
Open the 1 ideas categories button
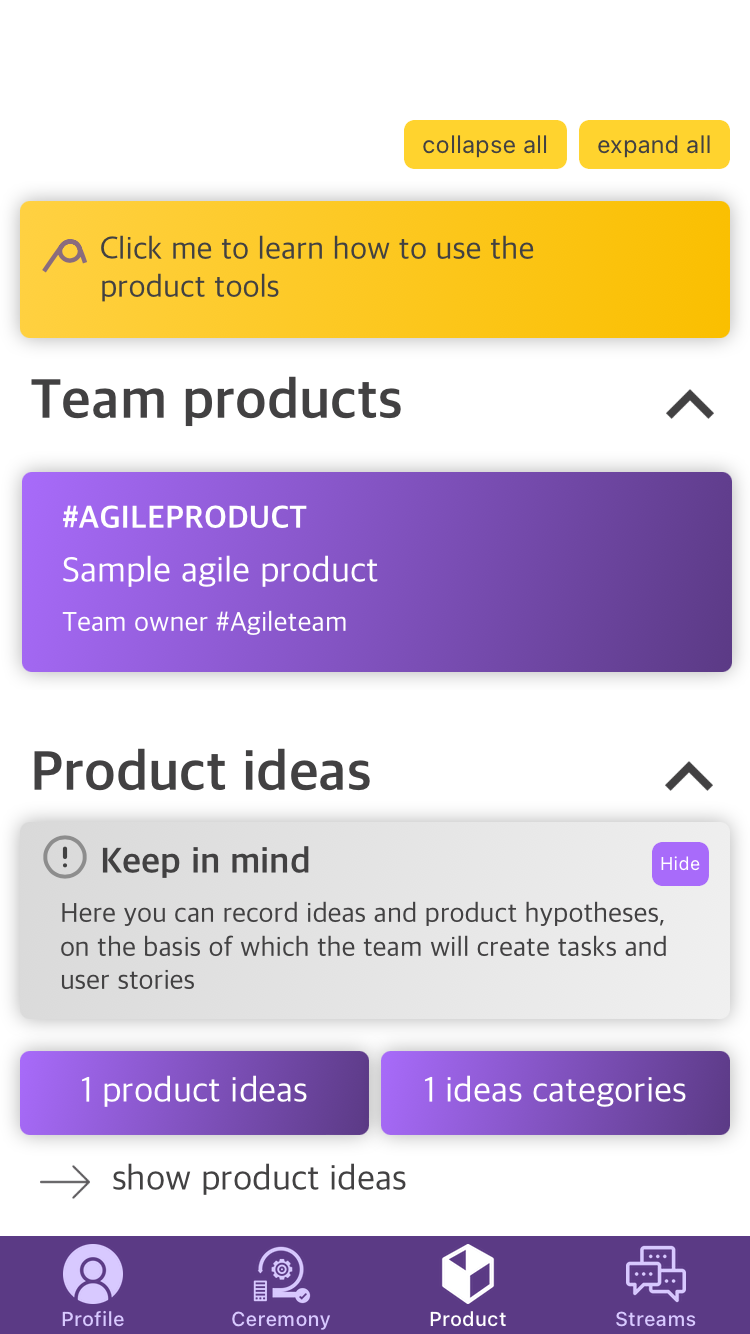coord(555,1092)
